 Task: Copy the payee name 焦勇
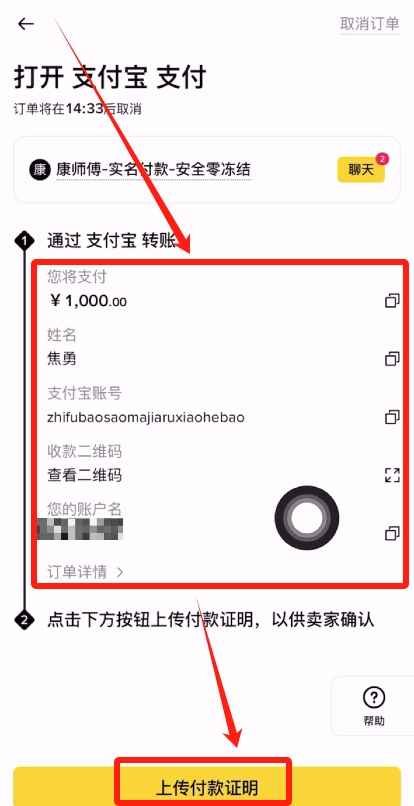pyautogui.click(x=392, y=359)
